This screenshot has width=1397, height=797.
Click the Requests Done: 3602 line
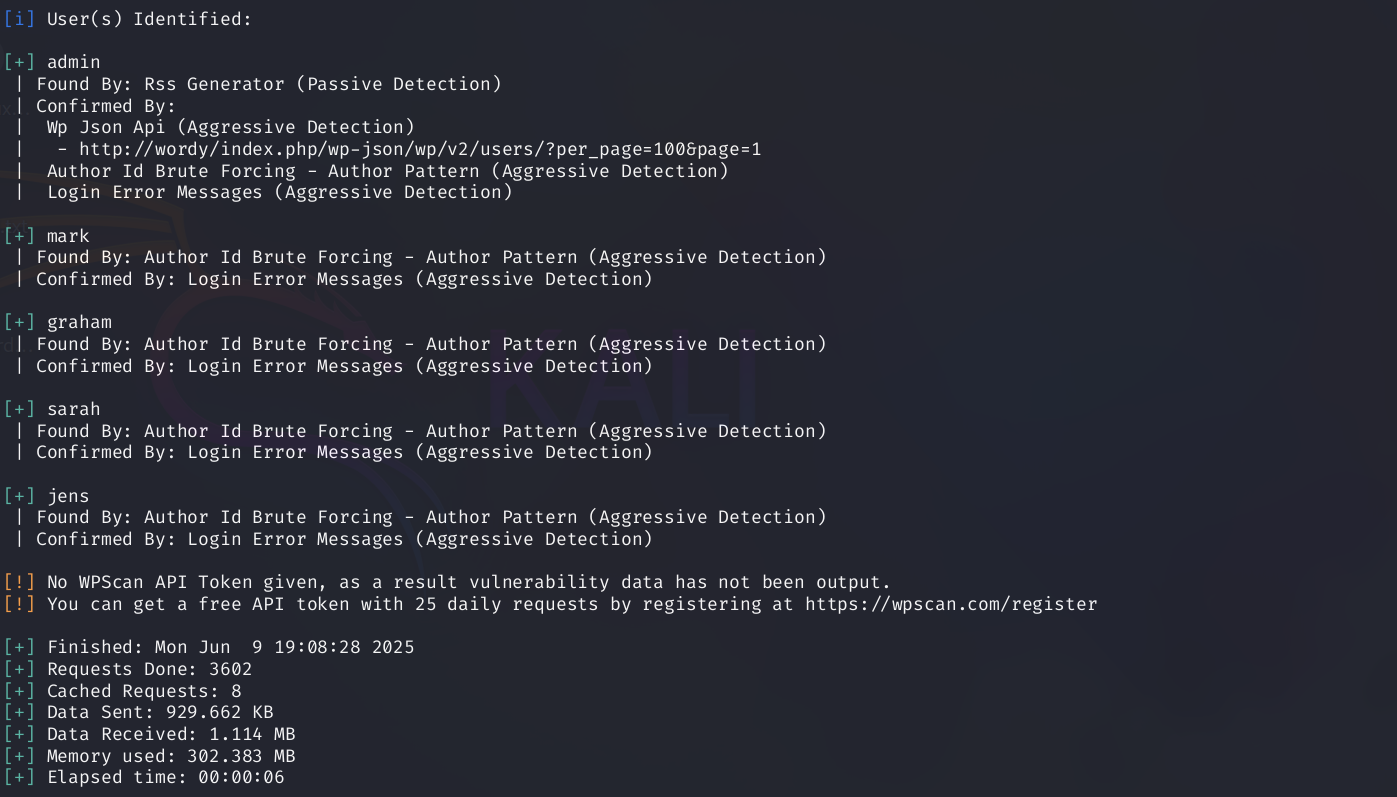tap(149, 669)
